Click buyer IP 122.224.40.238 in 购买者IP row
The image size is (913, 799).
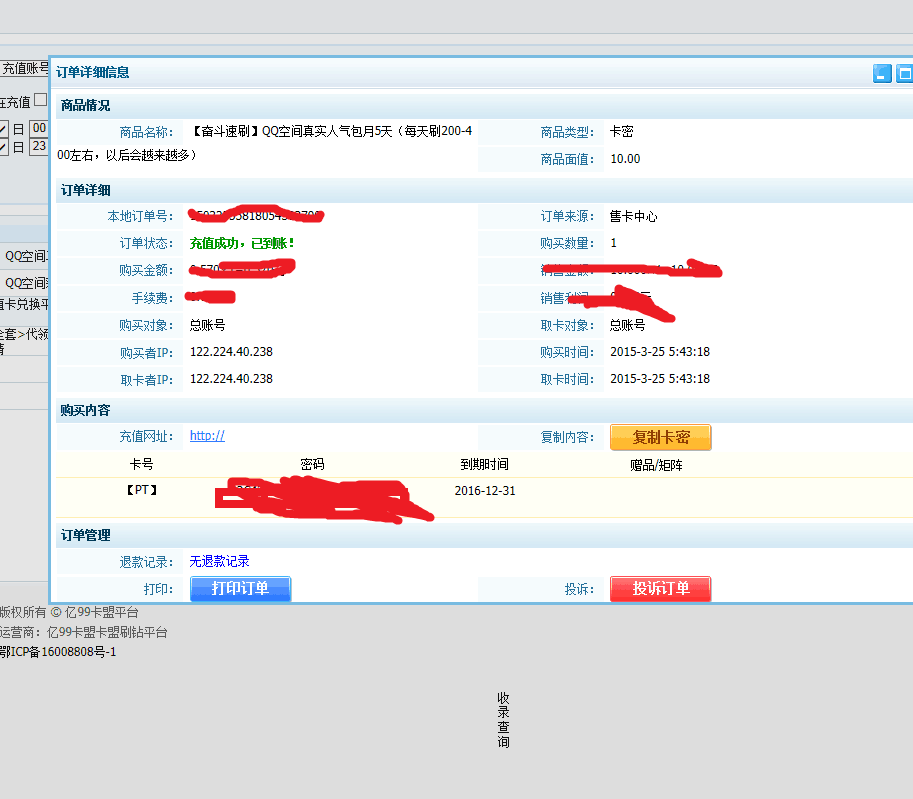pyautogui.click(x=231, y=352)
